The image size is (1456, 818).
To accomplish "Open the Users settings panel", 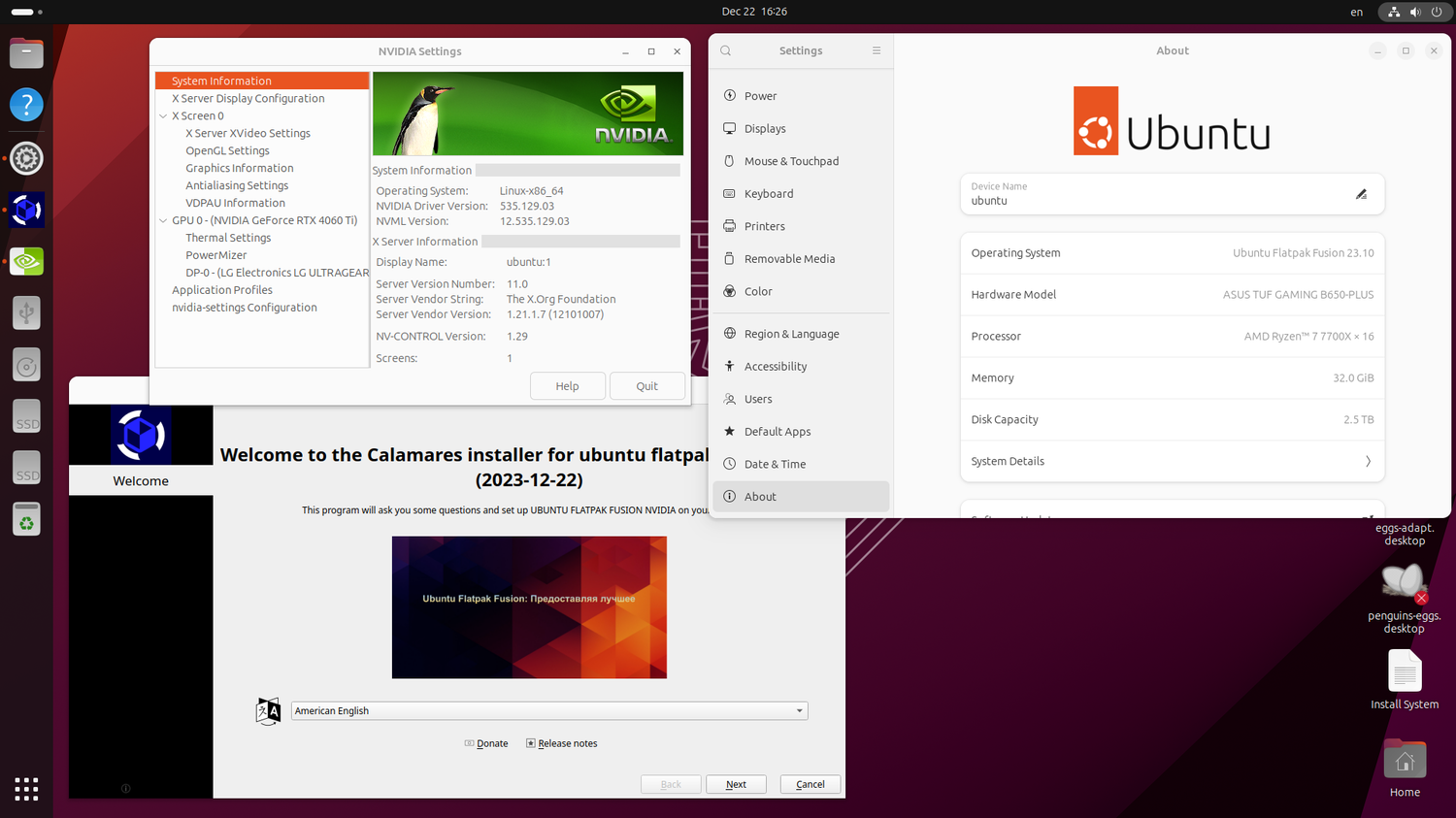I will pos(801,399).
